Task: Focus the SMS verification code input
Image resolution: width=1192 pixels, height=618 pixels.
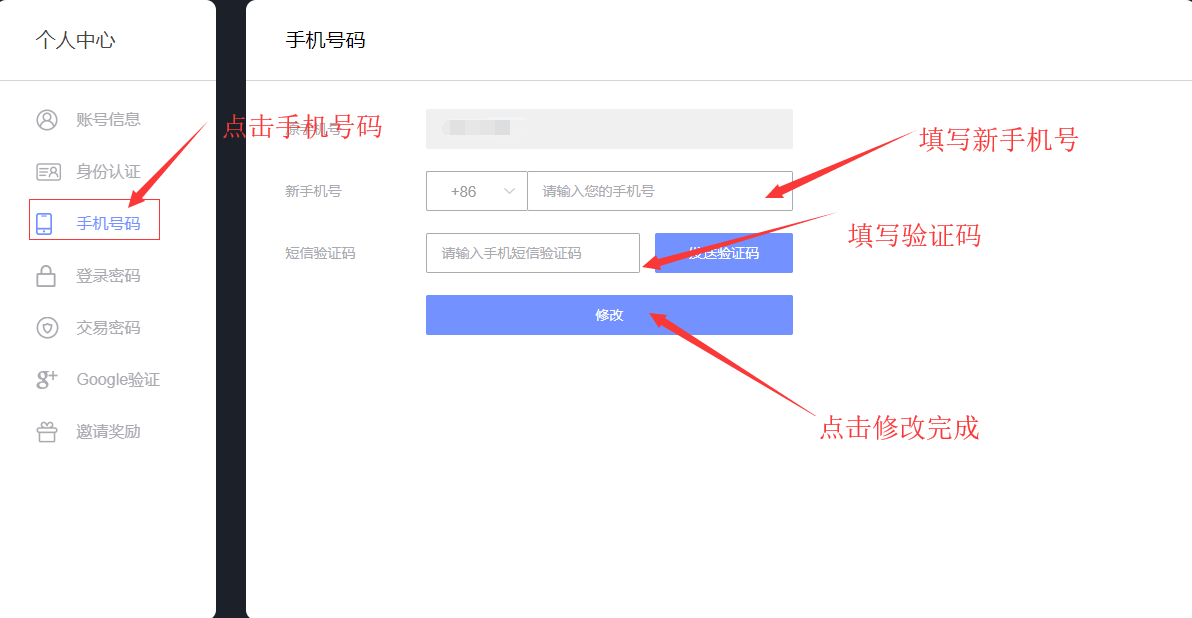Action: (533, 252)
